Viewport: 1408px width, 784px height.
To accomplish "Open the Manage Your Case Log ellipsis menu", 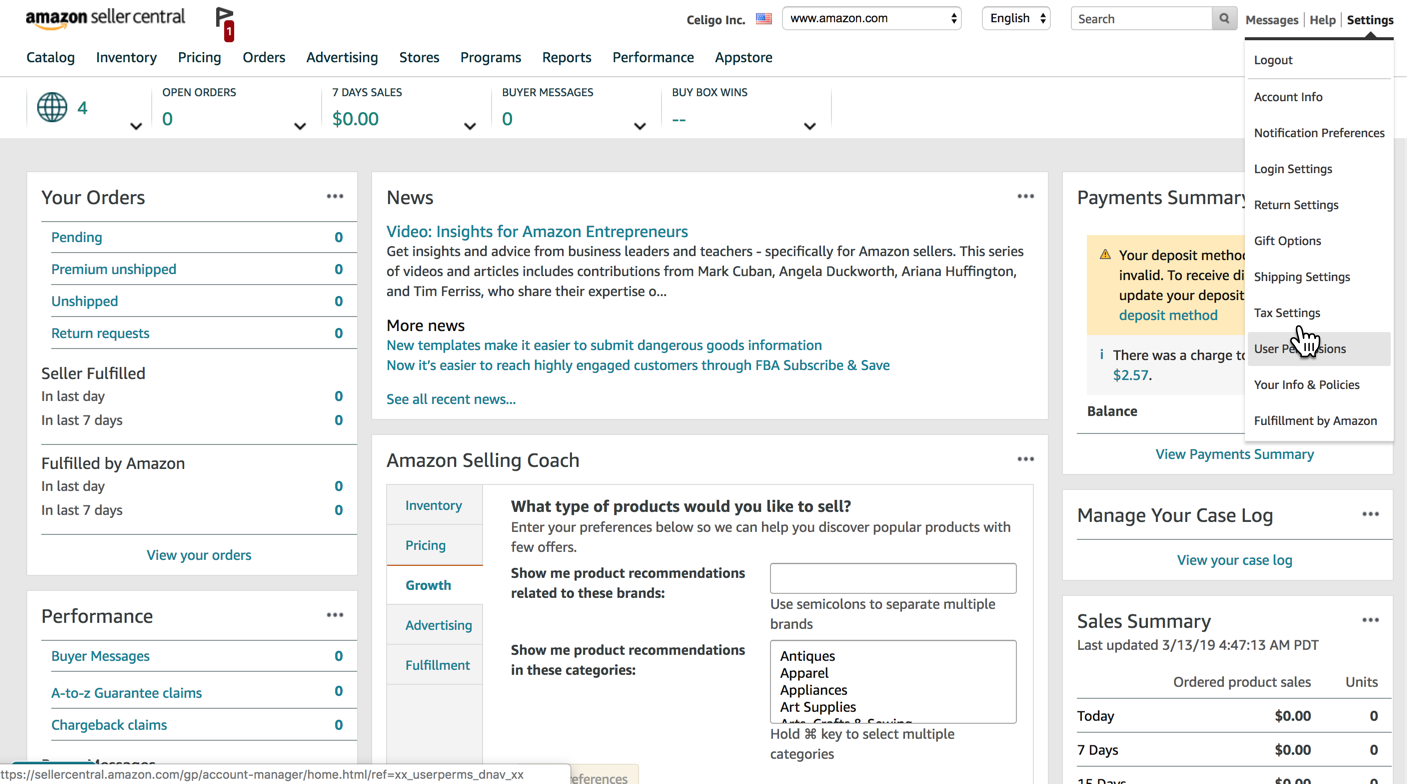I will tap(1370, 515).
